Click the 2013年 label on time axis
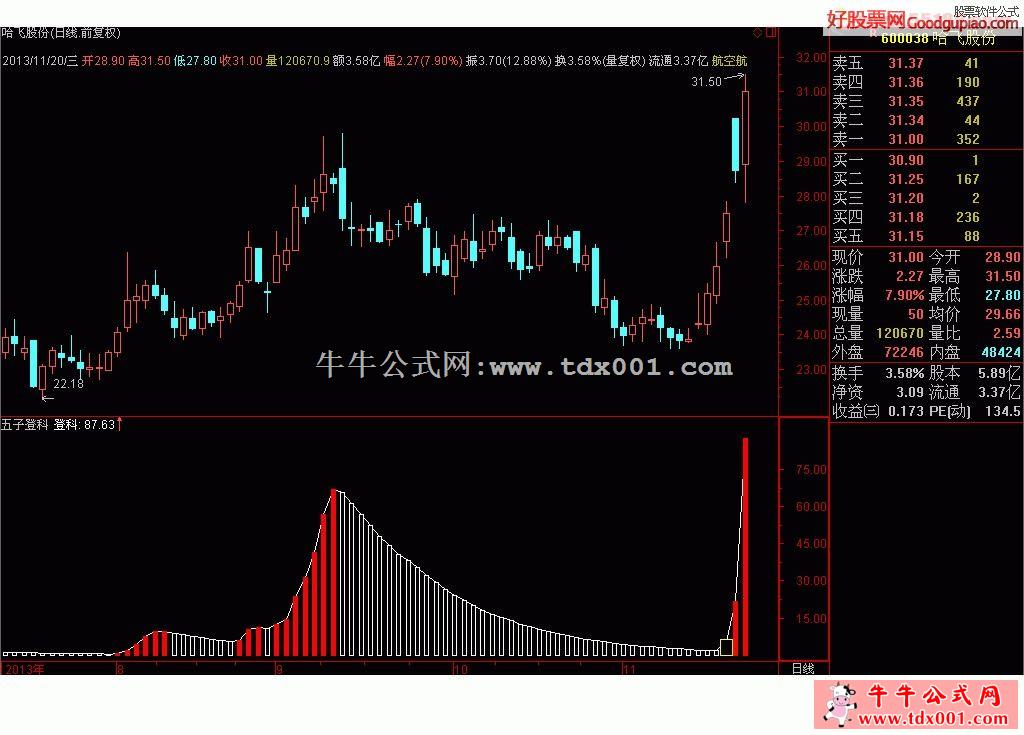The image size is (1024, 735). coord(24,667)
